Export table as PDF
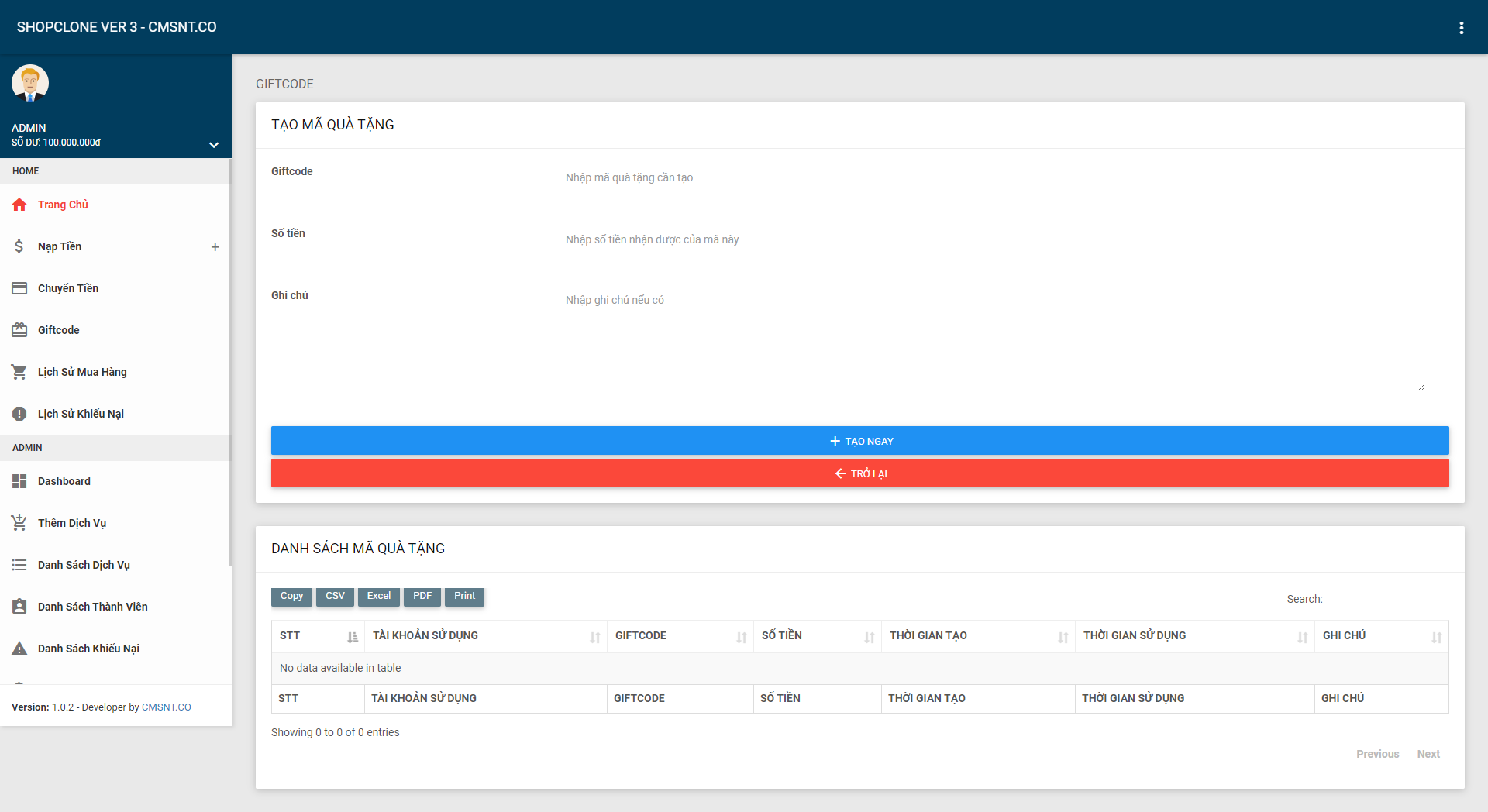 click(x=422, y=596)
